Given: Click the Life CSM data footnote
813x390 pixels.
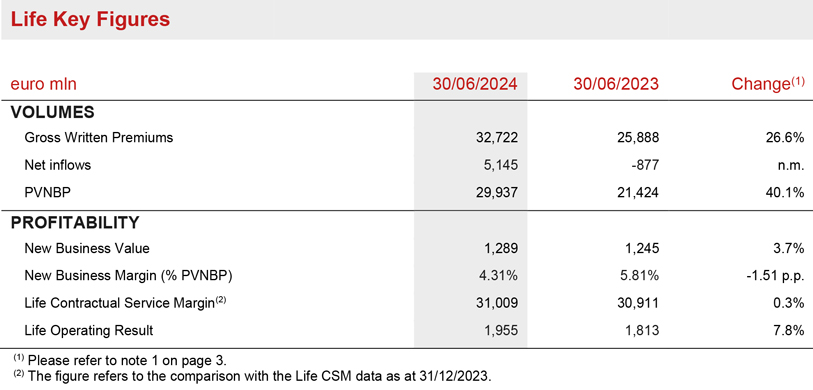Looking at the screenshot, I should click(x=250, y=376).
